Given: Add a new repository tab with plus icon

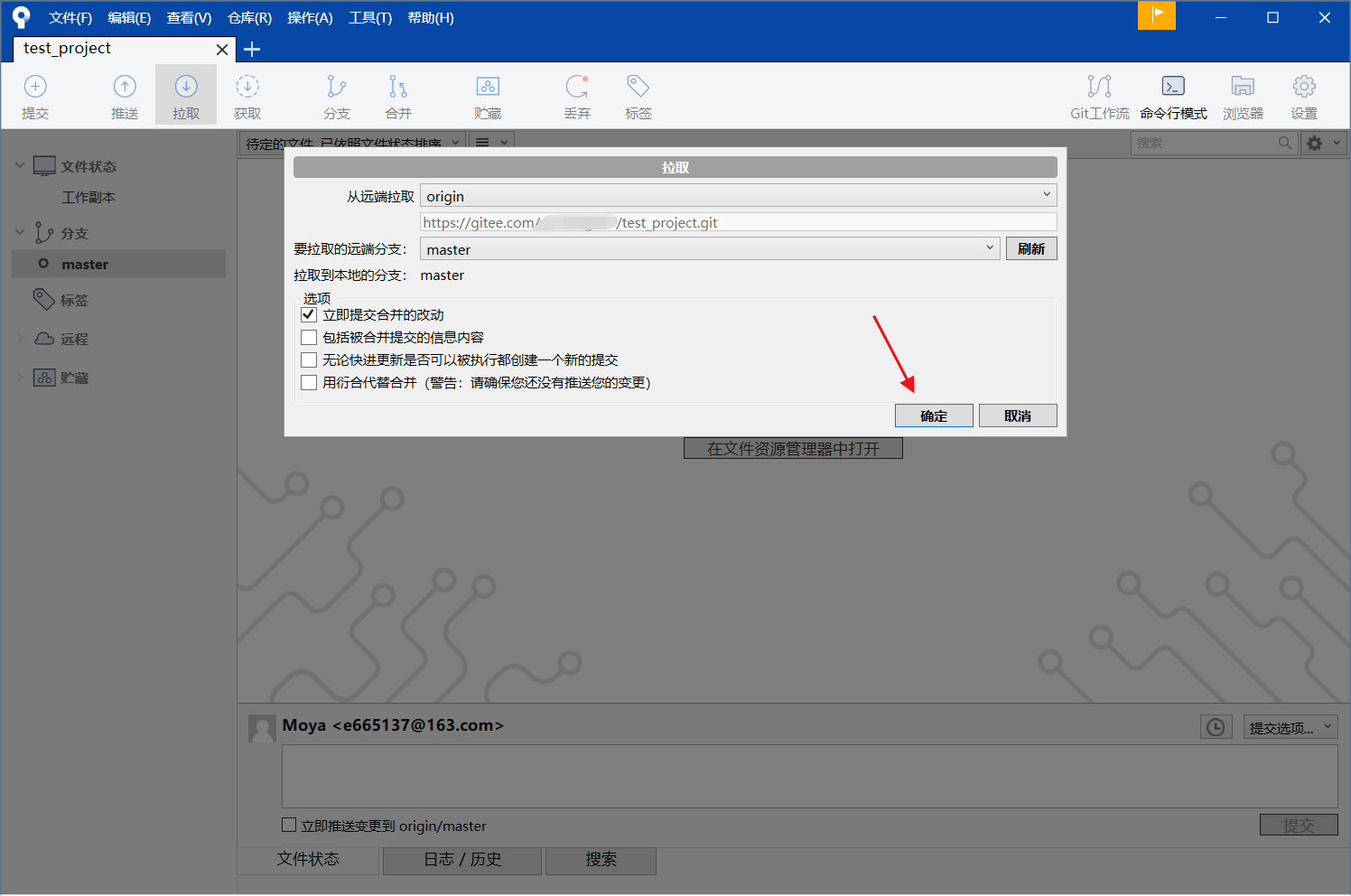Looking at the screenshot, I should coord(252,50).
